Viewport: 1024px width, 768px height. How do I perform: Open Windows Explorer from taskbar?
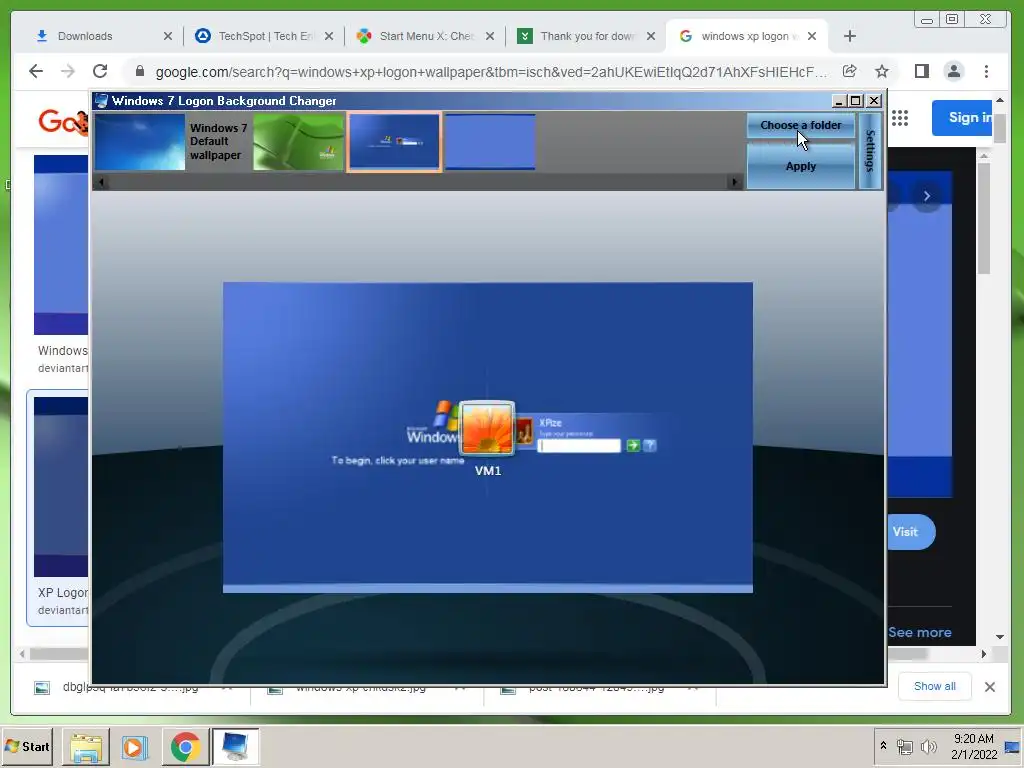point(86,746)
